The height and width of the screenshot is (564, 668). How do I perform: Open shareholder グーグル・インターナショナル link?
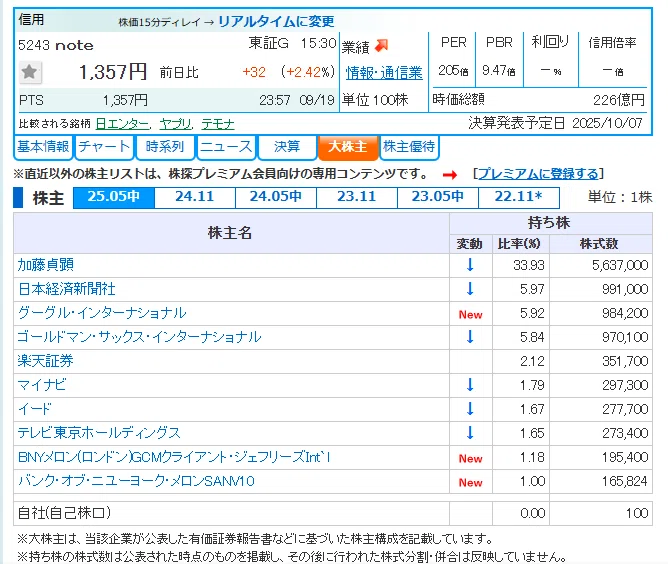102,313
